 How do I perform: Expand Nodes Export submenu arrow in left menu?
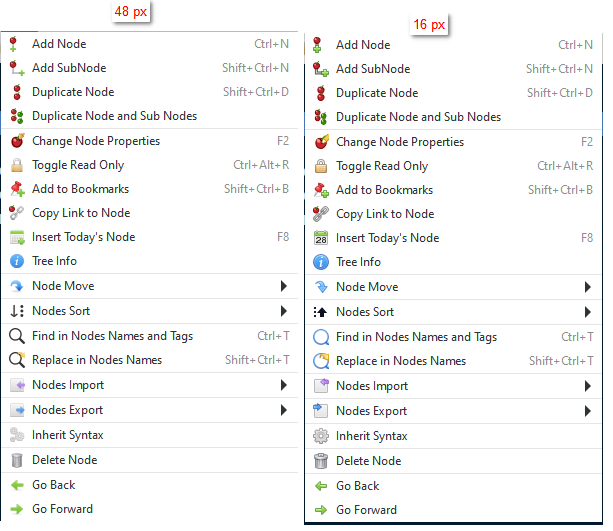[x=284, y=410]
